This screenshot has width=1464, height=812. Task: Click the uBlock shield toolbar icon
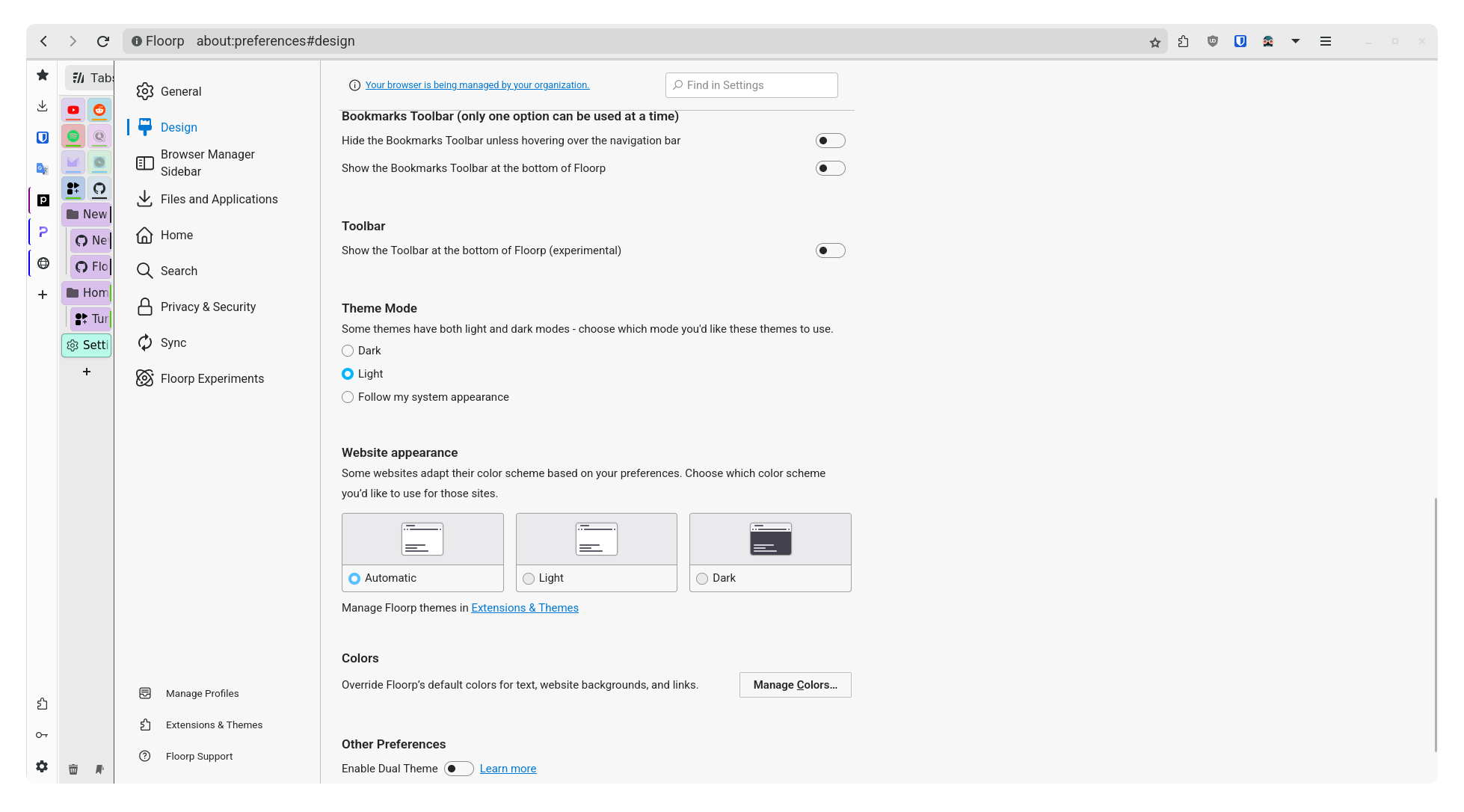[x=1213, y=42]
